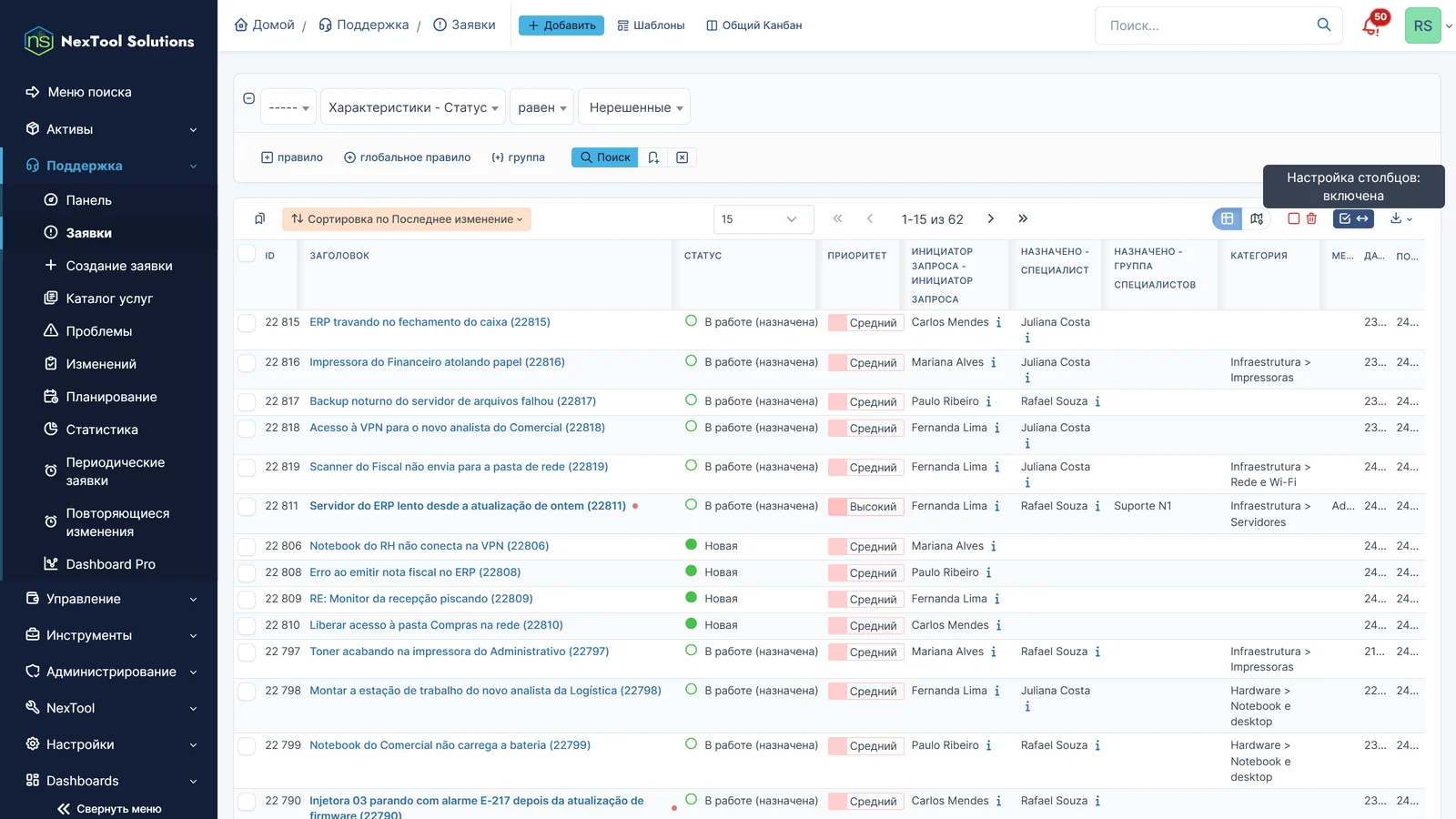Select the checkbox for ticket 22 806
The image size is (1456, 819).
point(247,546)
